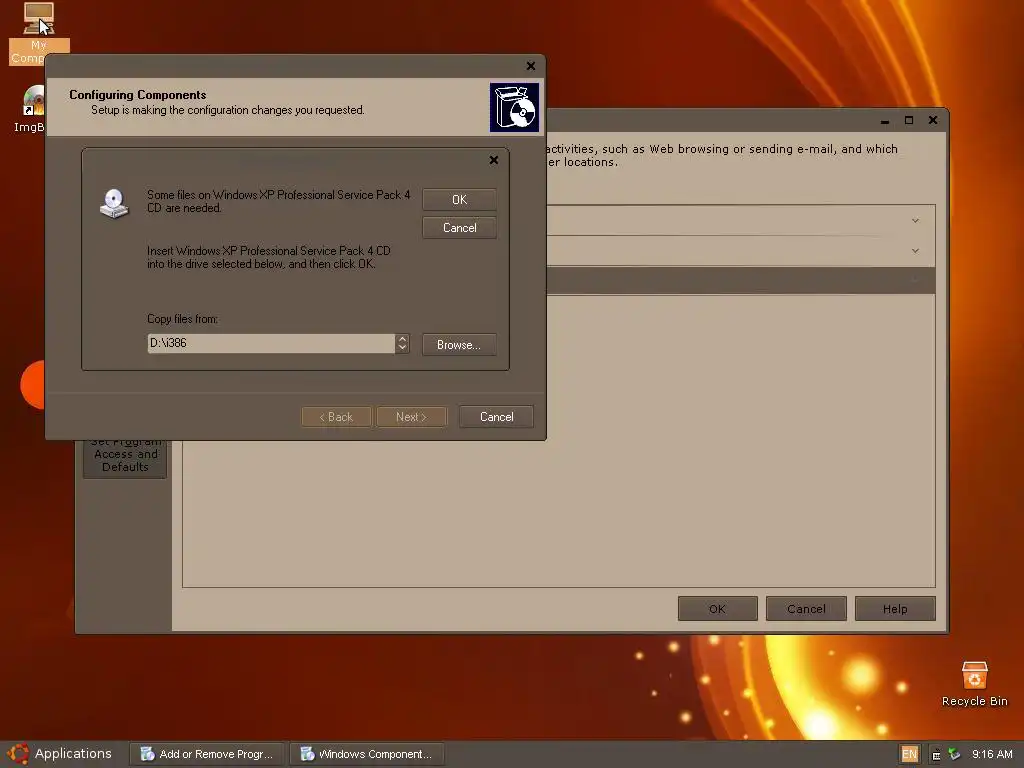Open the Copy files from dropdown arrow
This screenshot has width=1024, height=768.
402,344
